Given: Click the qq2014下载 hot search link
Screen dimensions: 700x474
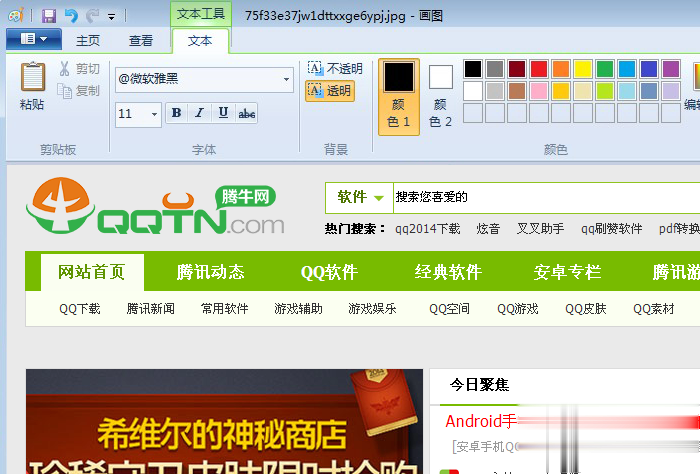Looking at the screenshot, I should (427, 229).
